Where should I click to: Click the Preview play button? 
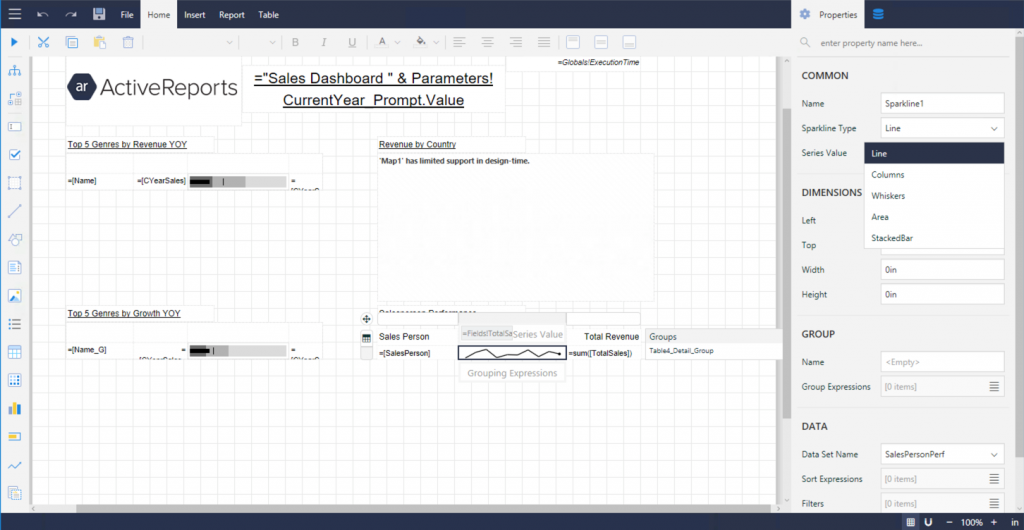click(14, 42)
